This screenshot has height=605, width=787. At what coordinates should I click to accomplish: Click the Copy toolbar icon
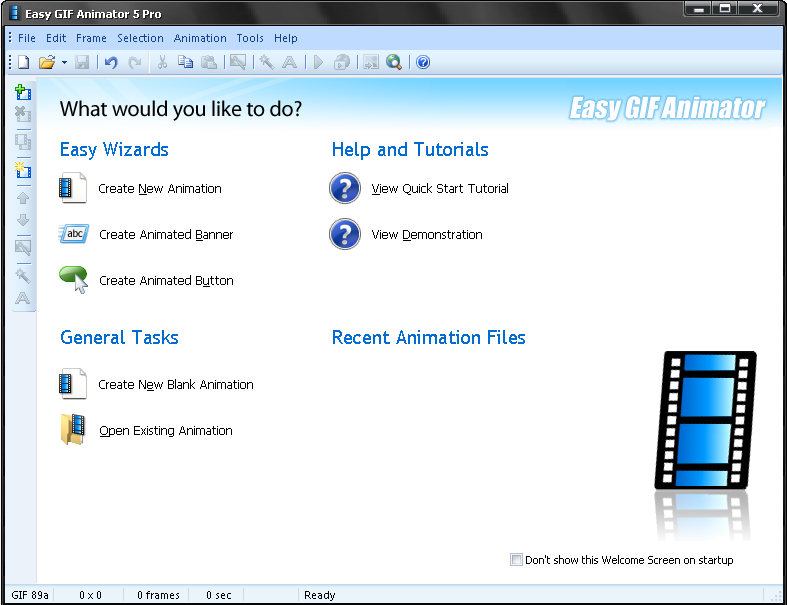tap(186, 62)
